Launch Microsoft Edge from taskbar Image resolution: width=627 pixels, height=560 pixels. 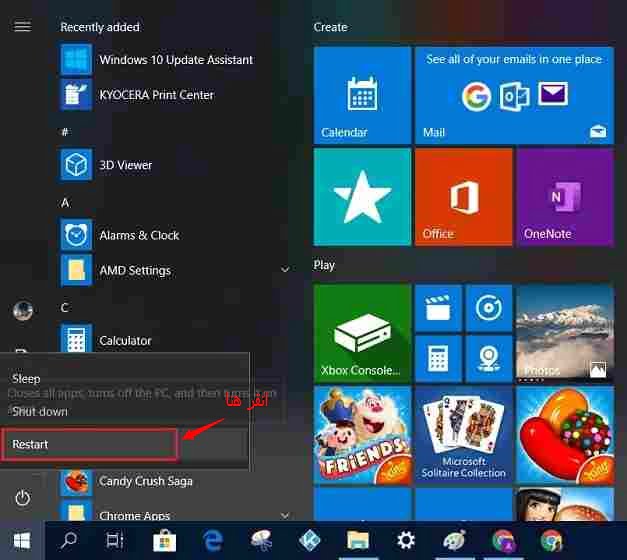pyautogui.click(x=213, y=541)
